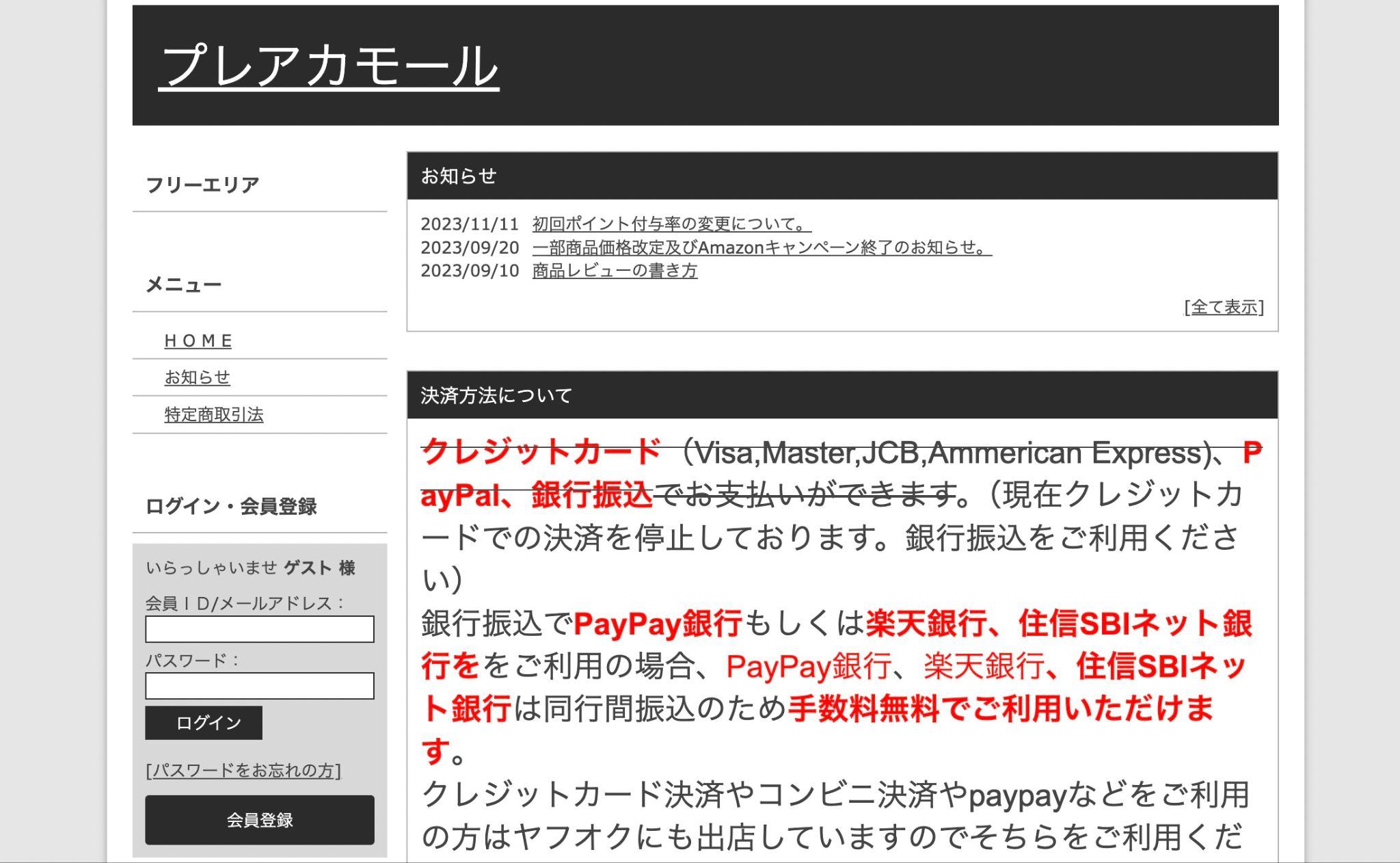
Task: Open 特定商取引法 menu link
Action: click(214, 414)
